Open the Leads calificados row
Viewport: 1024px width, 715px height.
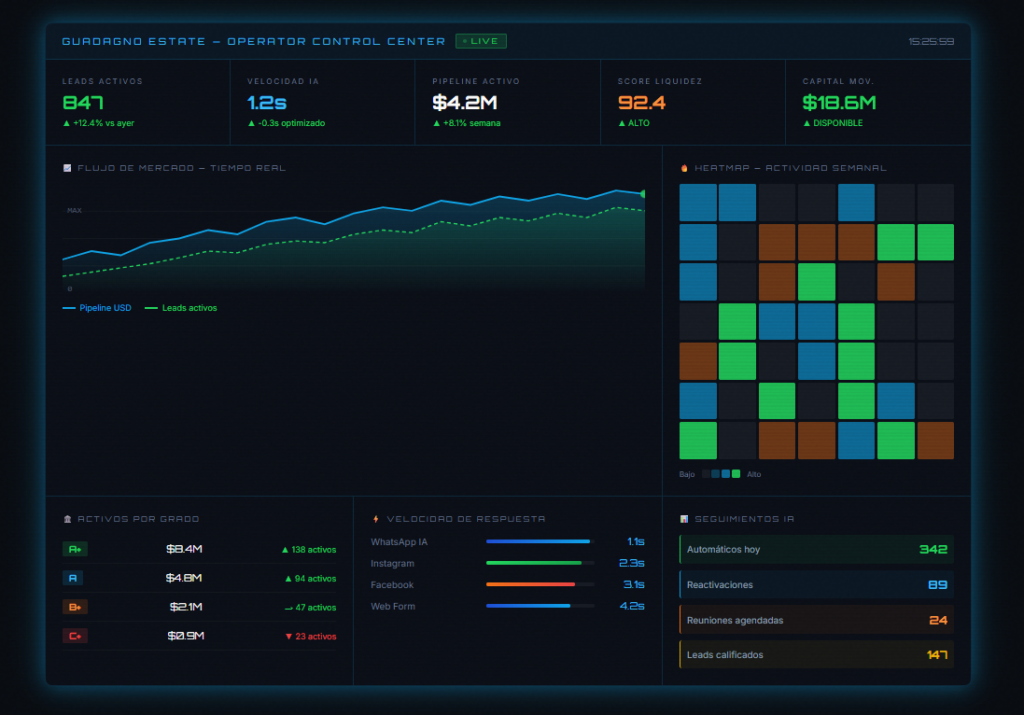pos(816,654)
